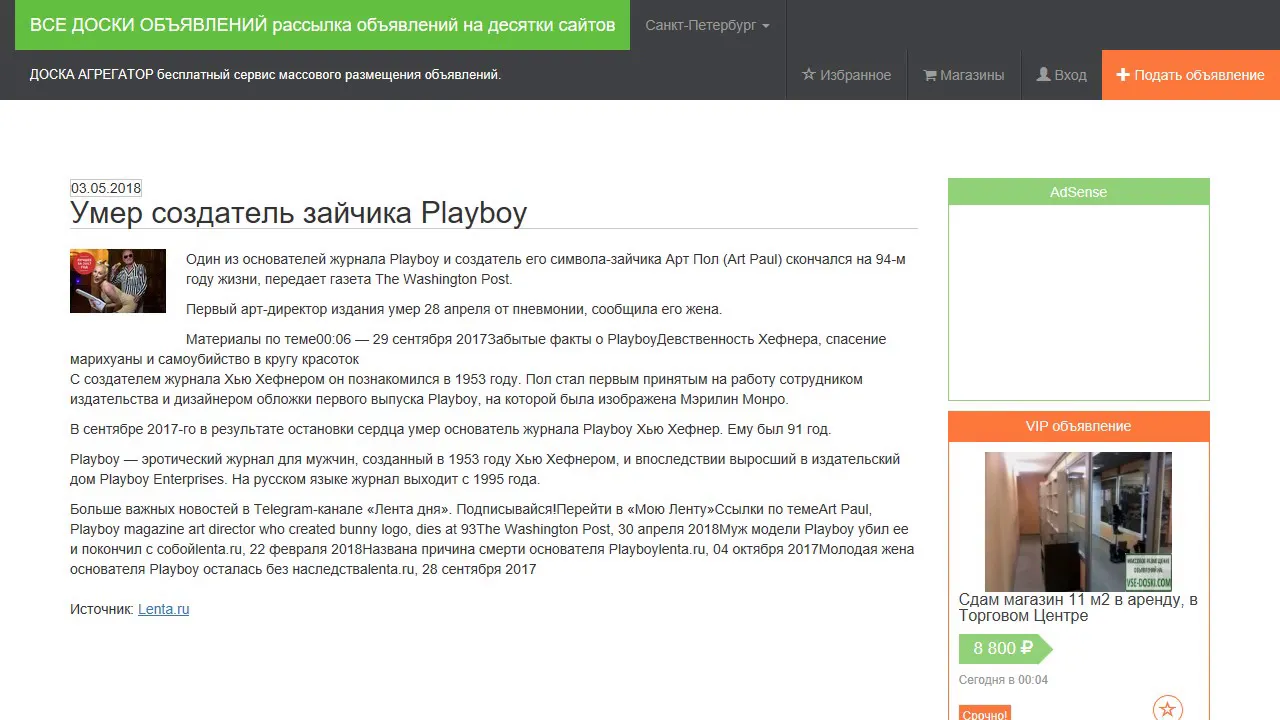This screenshot has width=1280, height=720.
Task: Click the AdSense panel header
Action: point(1078,192)
